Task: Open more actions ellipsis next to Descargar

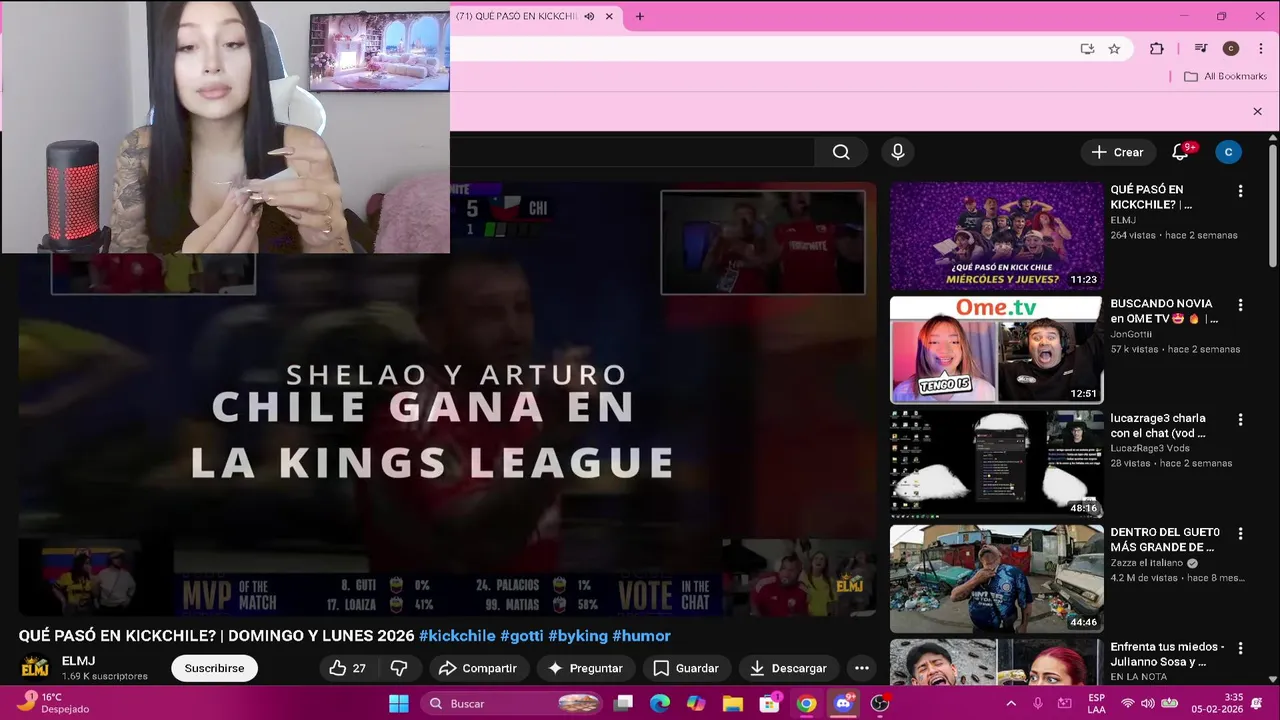Action: [861, 668]
